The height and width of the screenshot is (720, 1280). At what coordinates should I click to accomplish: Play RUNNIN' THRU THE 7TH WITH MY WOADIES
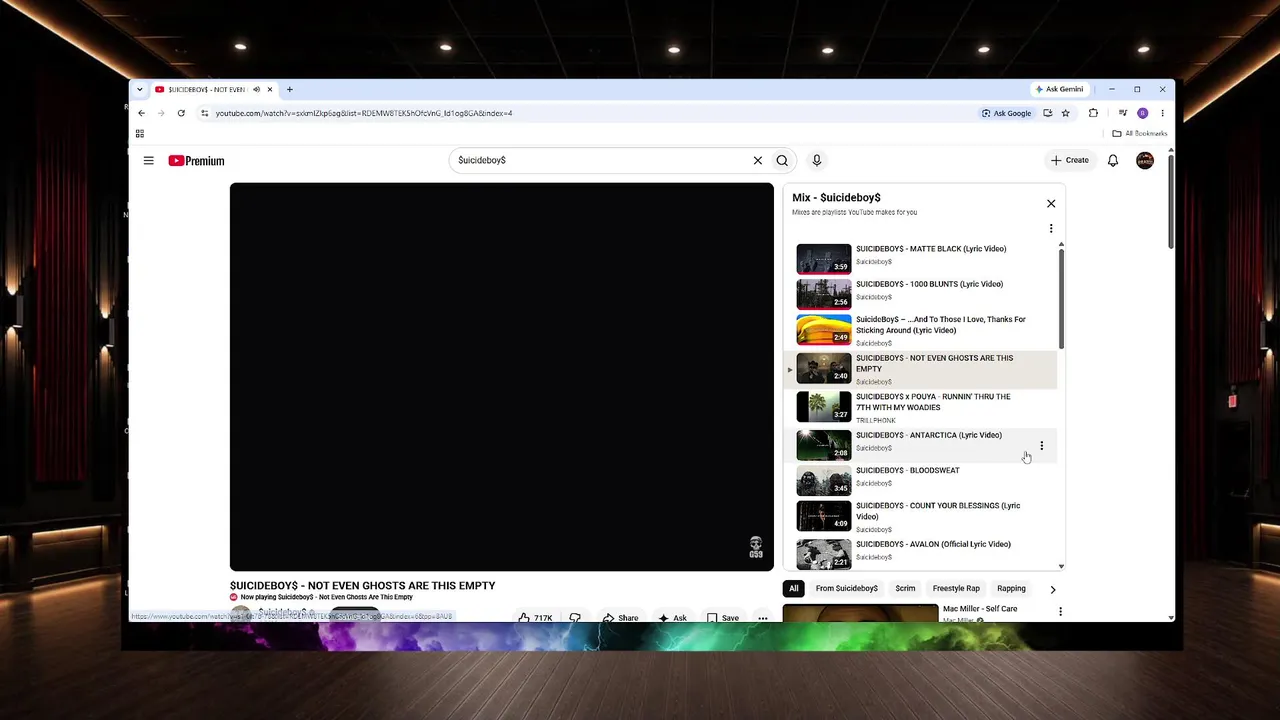[x=921, y=407]
